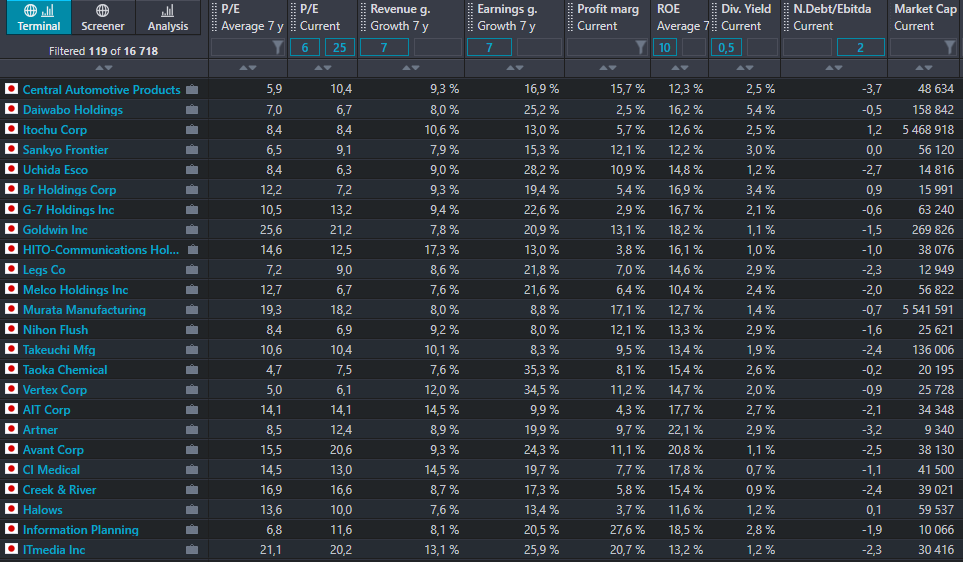Click the briefcase icon for Sankyo Frontier
The width and height of the screenshot is (963, 562).
[x=192, y=150]
